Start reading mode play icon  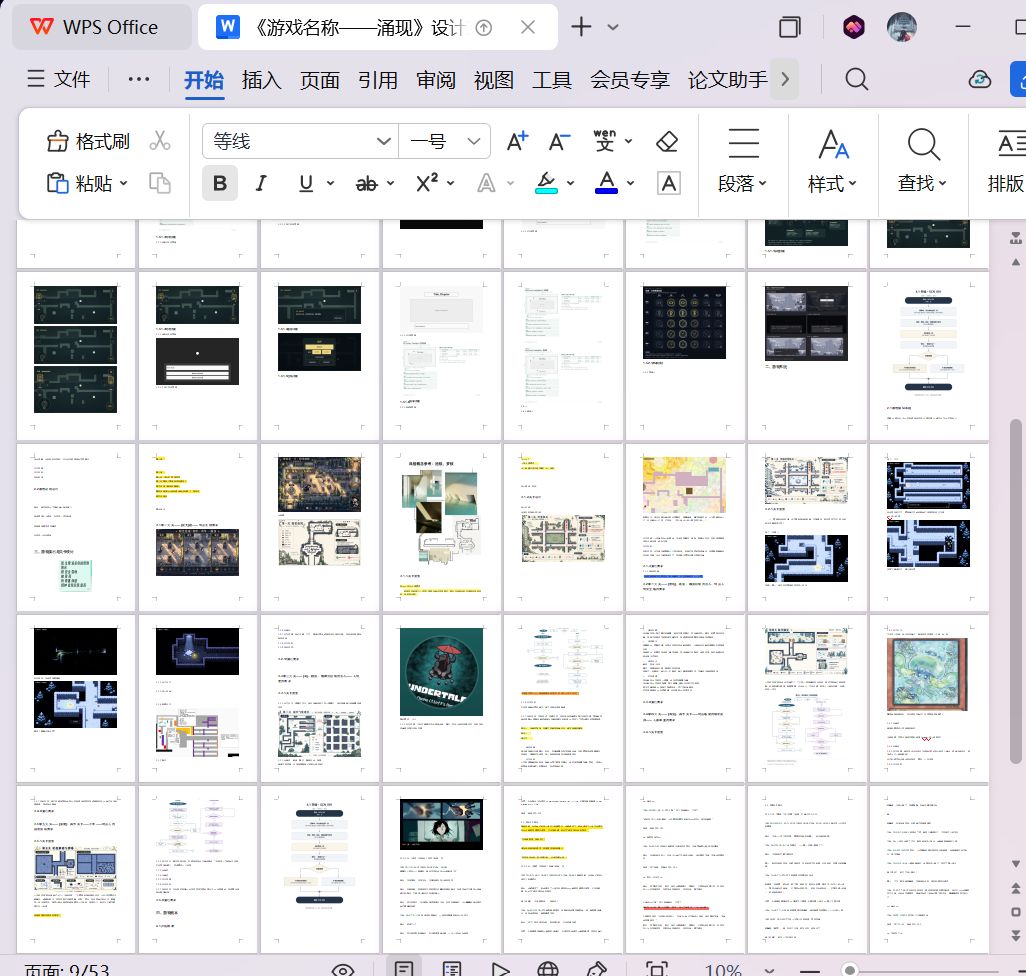click(501, 969)
